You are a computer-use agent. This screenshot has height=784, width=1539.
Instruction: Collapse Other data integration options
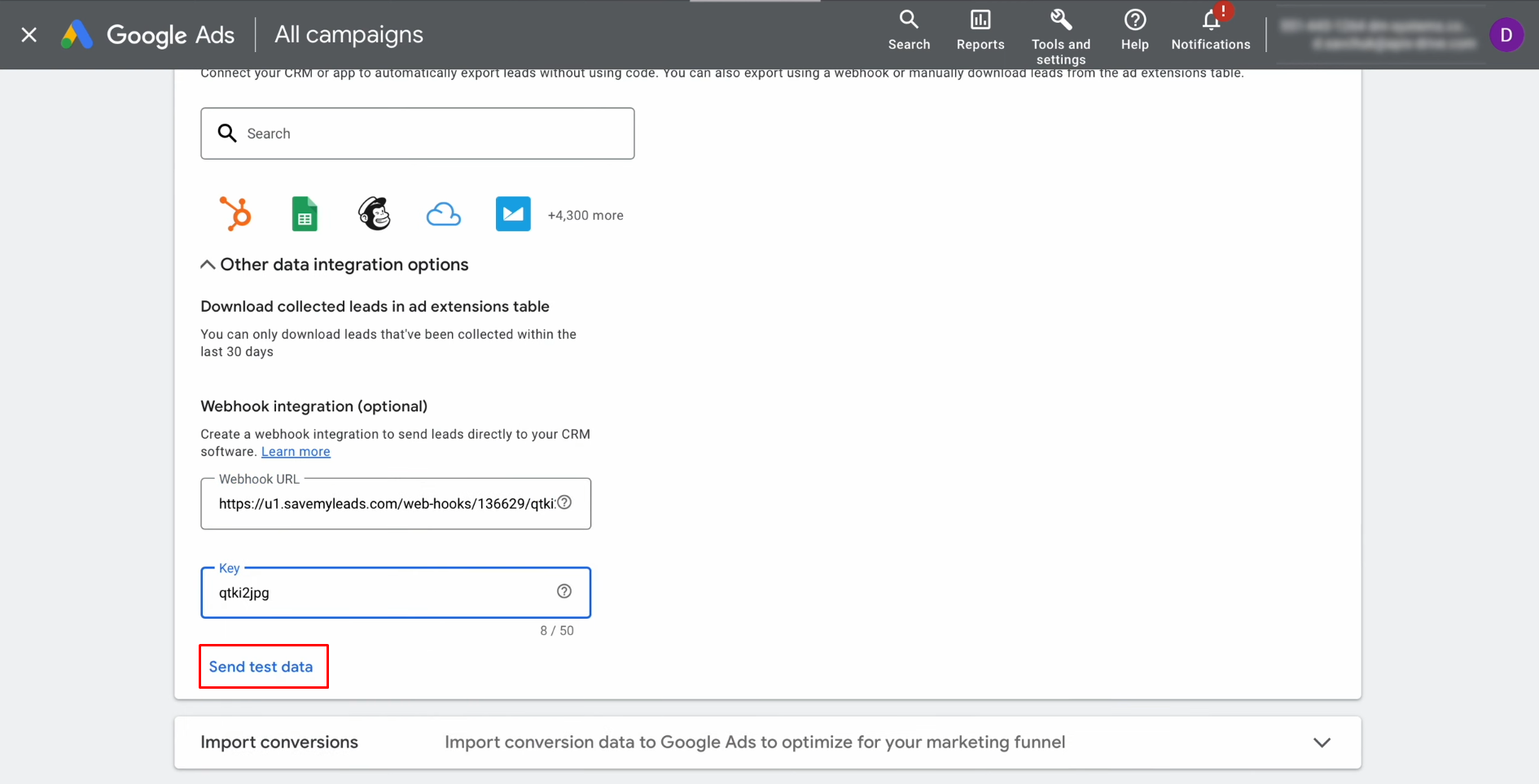(335, 265)
